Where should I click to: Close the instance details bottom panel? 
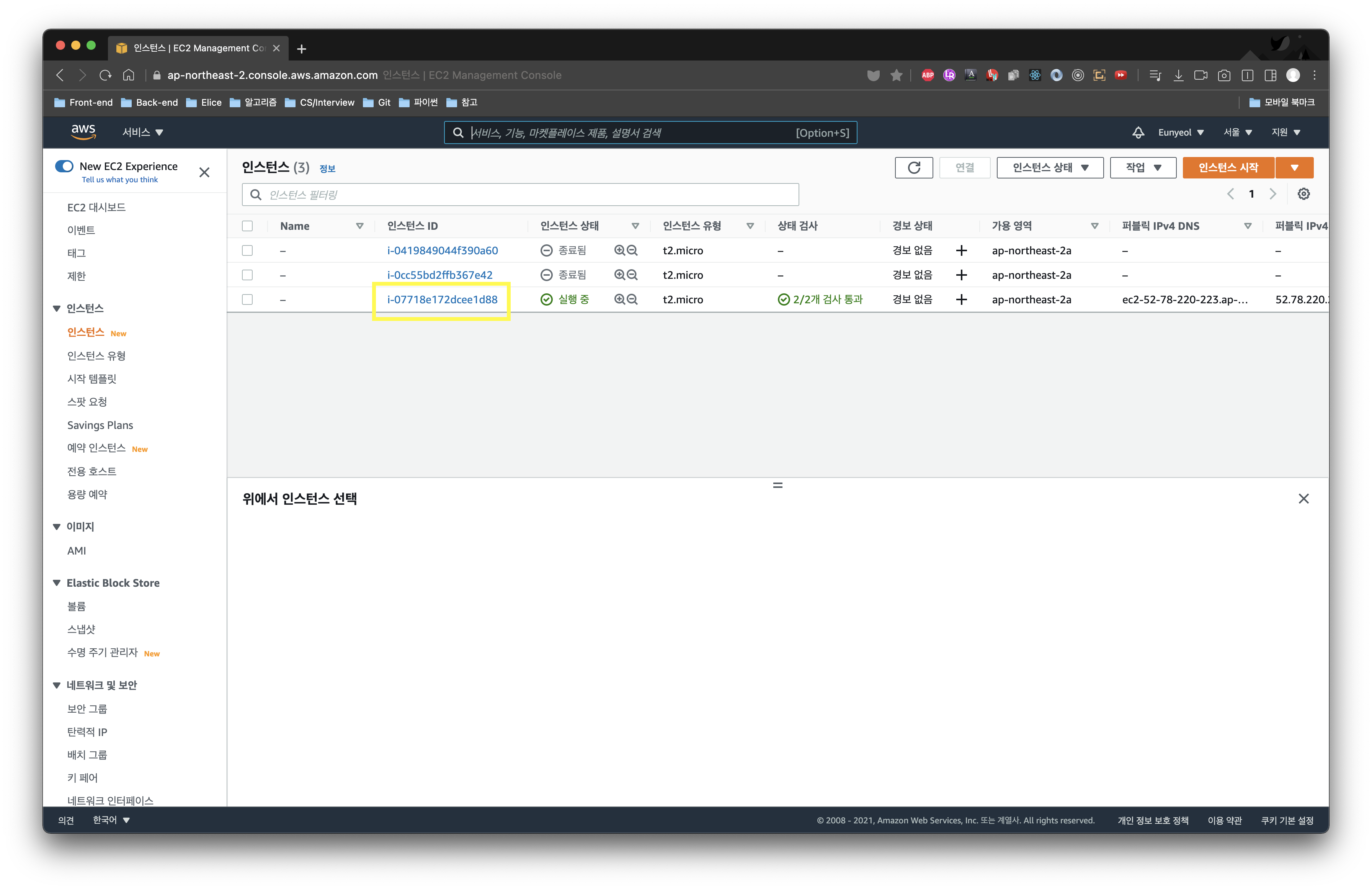(x=1303, y=498)
